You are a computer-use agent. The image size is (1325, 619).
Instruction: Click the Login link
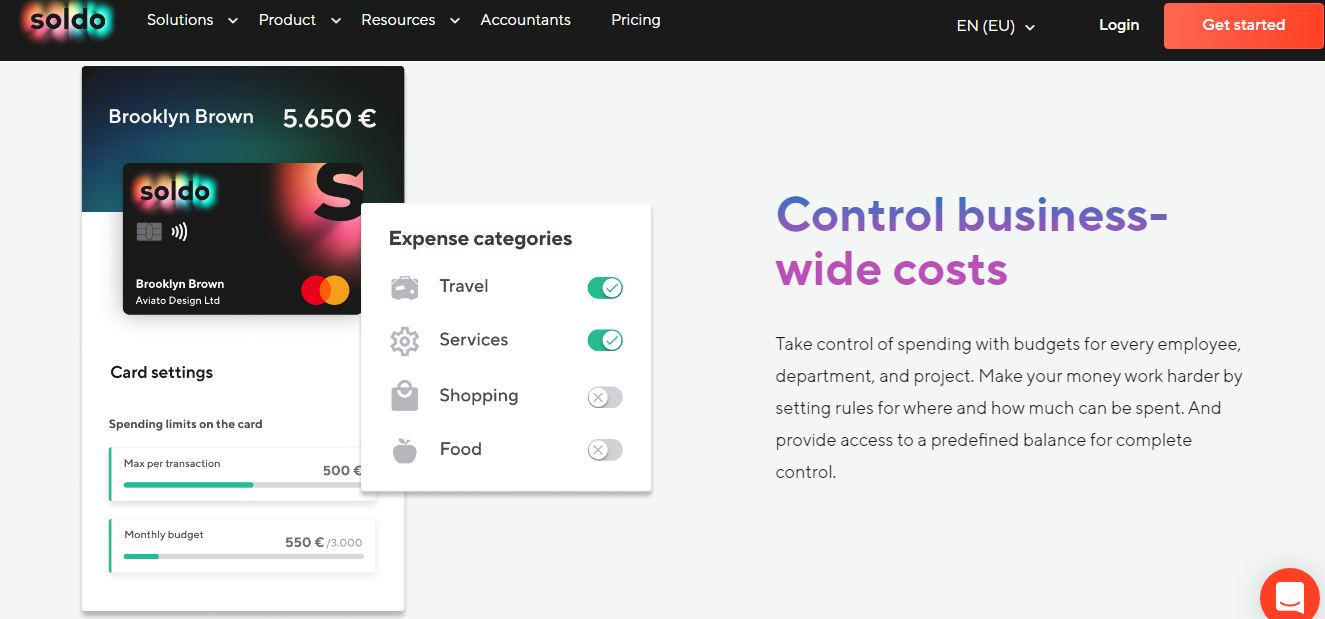coord(1119,25)
